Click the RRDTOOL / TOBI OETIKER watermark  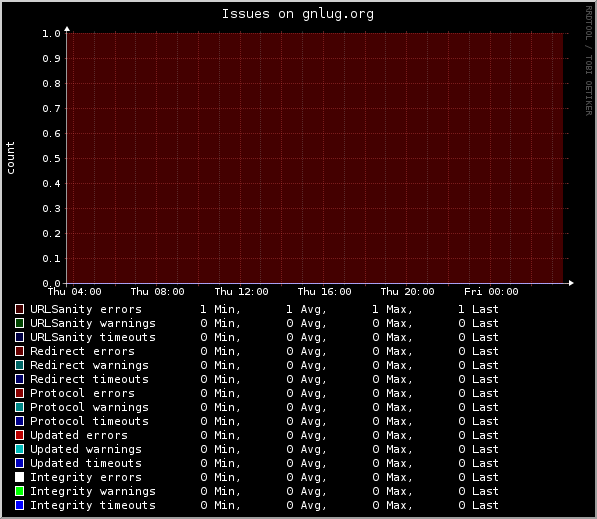point(589,61)
